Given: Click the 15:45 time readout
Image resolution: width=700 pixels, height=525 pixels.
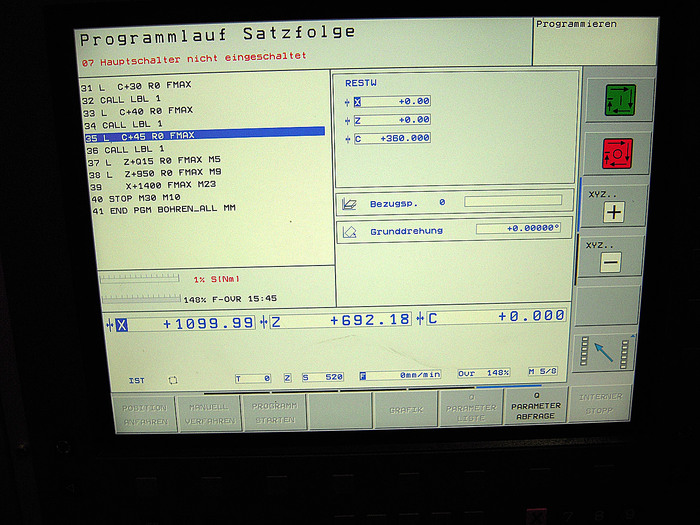Looking at the screenshot, I should [262, 298].
